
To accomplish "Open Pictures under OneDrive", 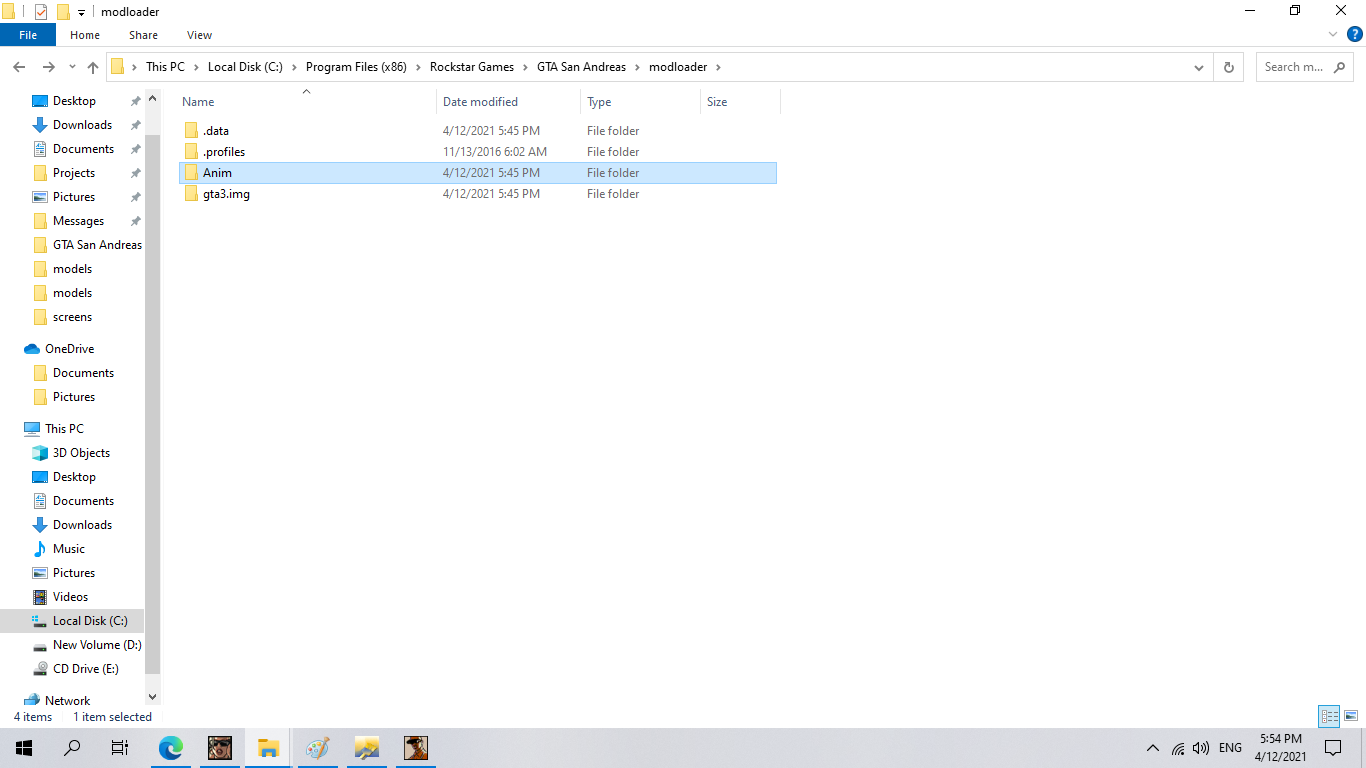I will tap(74, 397).
